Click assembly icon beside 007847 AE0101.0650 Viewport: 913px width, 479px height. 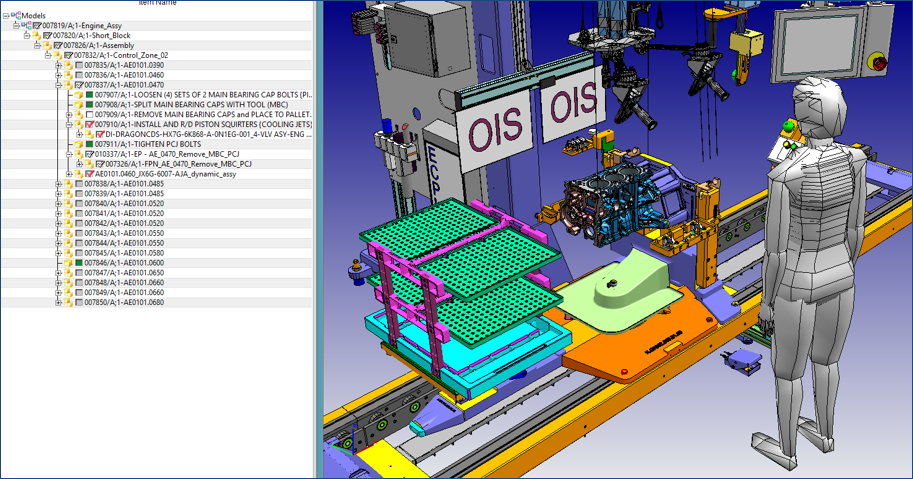coord(68,273)
